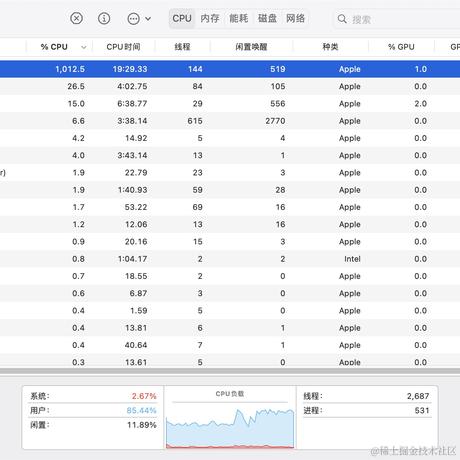Click the stop process (X) icon
The height and width of the screenshot is (460, 460).
pyautogui.click(x=76, y=18)
